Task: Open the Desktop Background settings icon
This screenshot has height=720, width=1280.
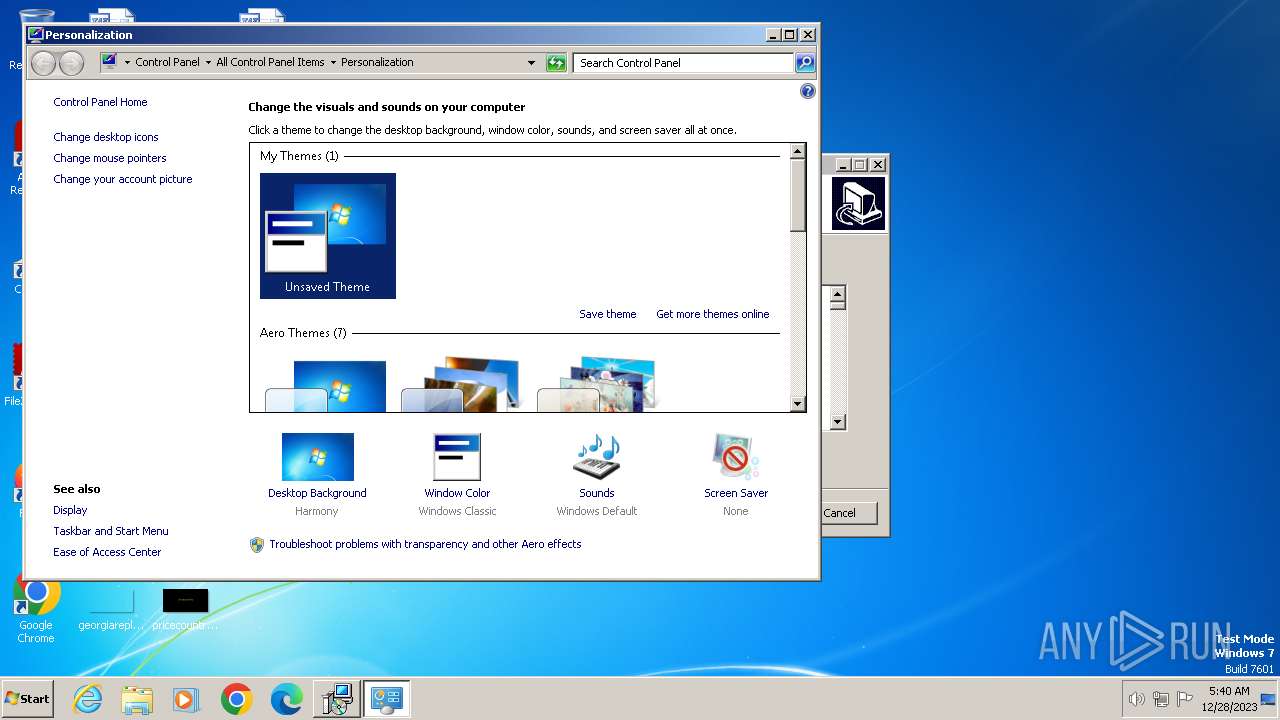Action: pos(317,457)
